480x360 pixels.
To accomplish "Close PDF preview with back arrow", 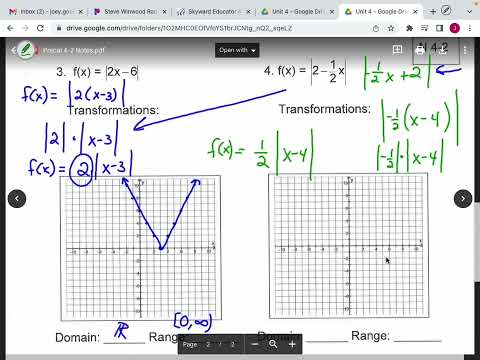I will [13, 50].
